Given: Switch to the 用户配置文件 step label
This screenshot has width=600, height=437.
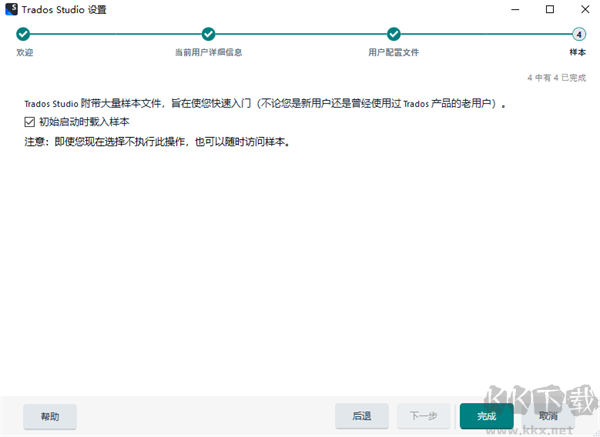Looking at the screenshot, I should click(393, 52).
